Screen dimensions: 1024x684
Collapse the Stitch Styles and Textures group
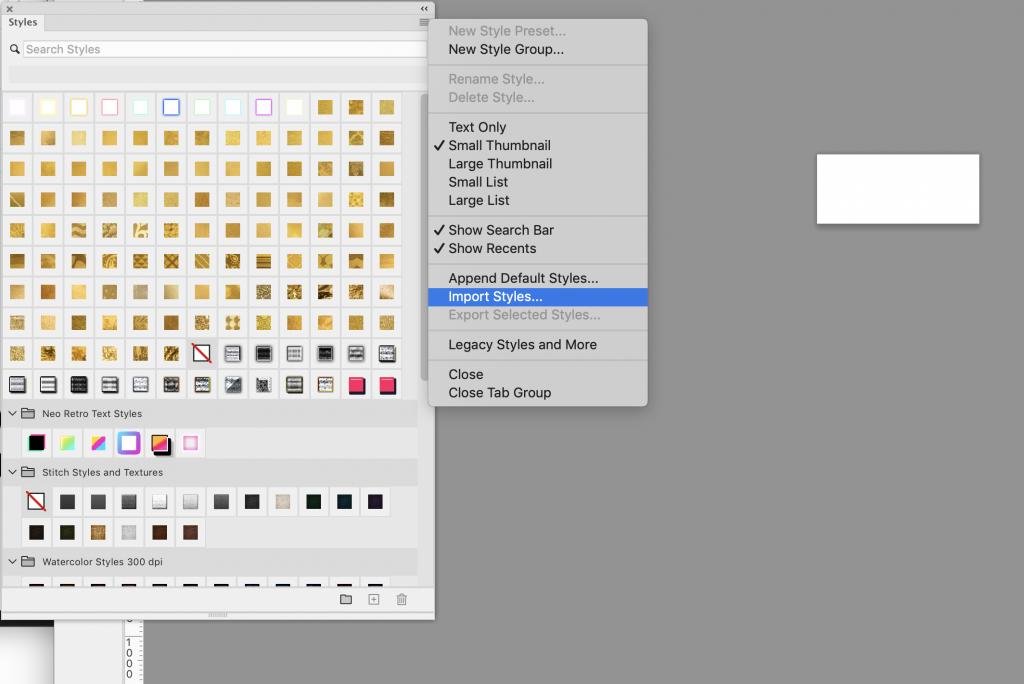coord(13,472)
